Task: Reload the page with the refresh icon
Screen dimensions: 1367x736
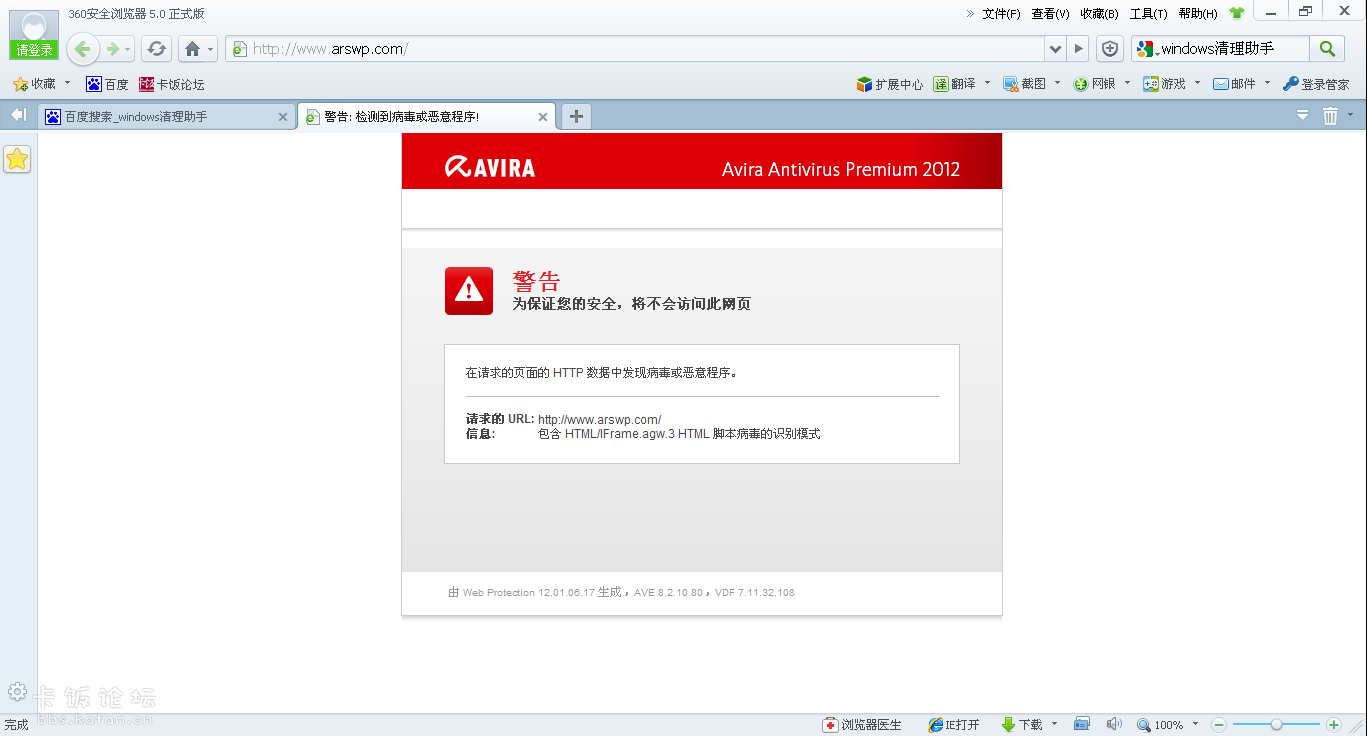Action: tap(156, 49)
